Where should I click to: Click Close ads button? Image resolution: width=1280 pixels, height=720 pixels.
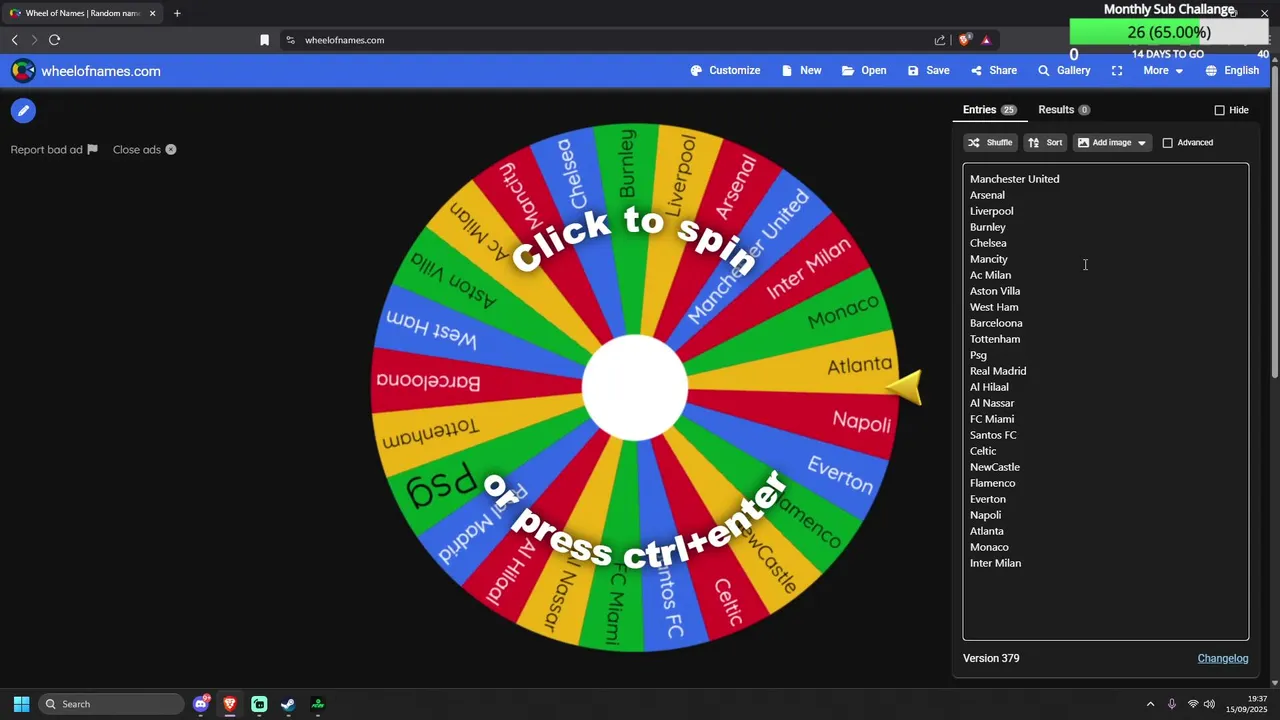[x=144, y=150]
